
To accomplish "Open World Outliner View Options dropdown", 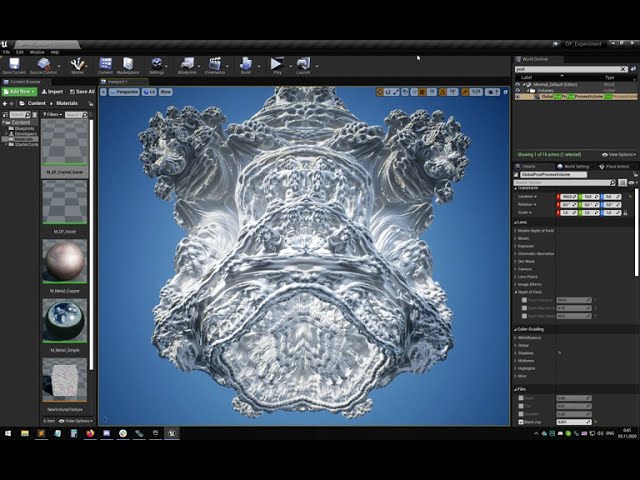I will [x=619, y=155].
